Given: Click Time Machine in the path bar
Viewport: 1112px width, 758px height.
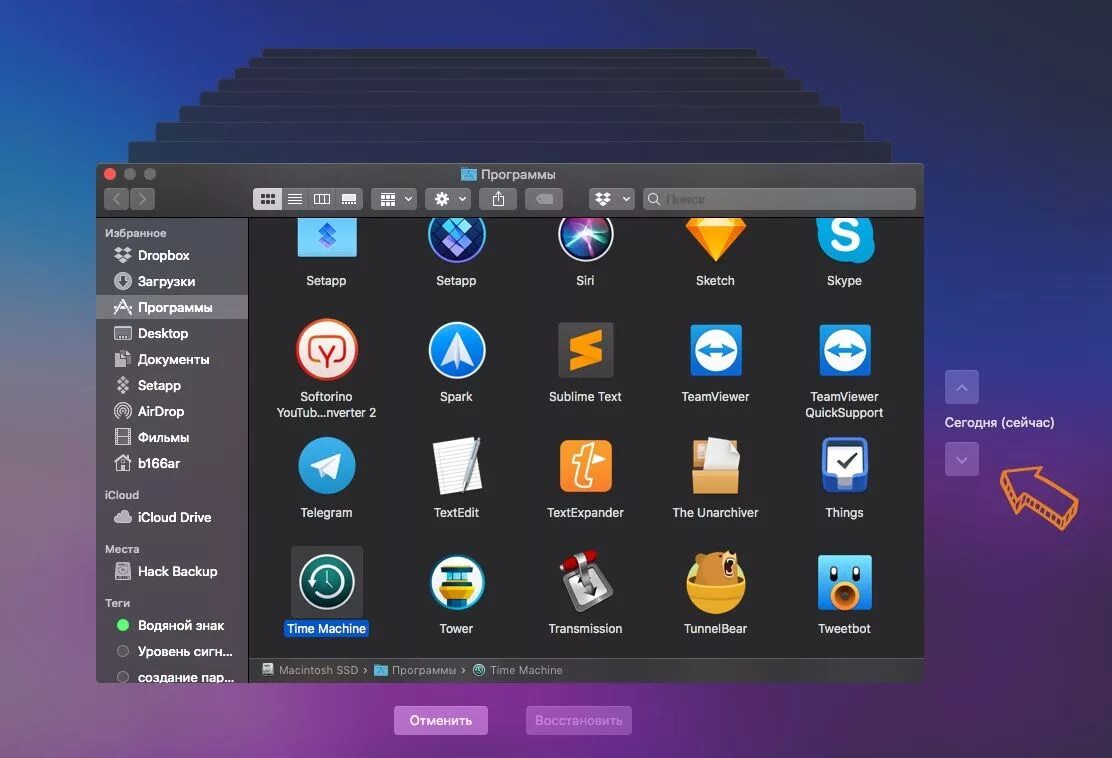Looking at the screenshot, I should [x=518, y=670].
